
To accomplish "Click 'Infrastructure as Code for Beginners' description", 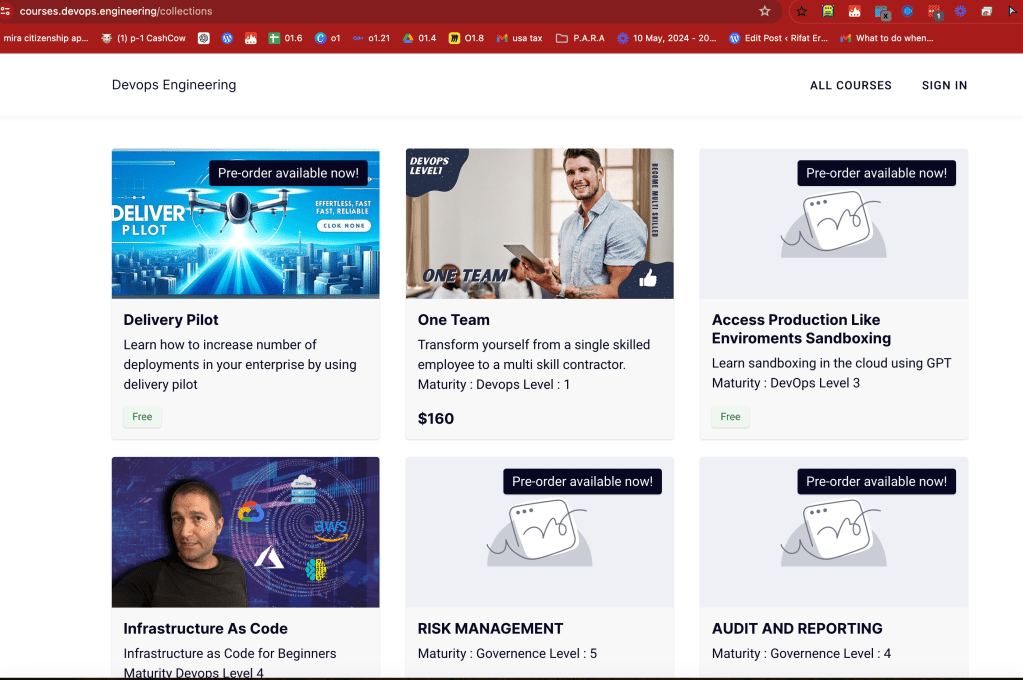I will 230,653.
